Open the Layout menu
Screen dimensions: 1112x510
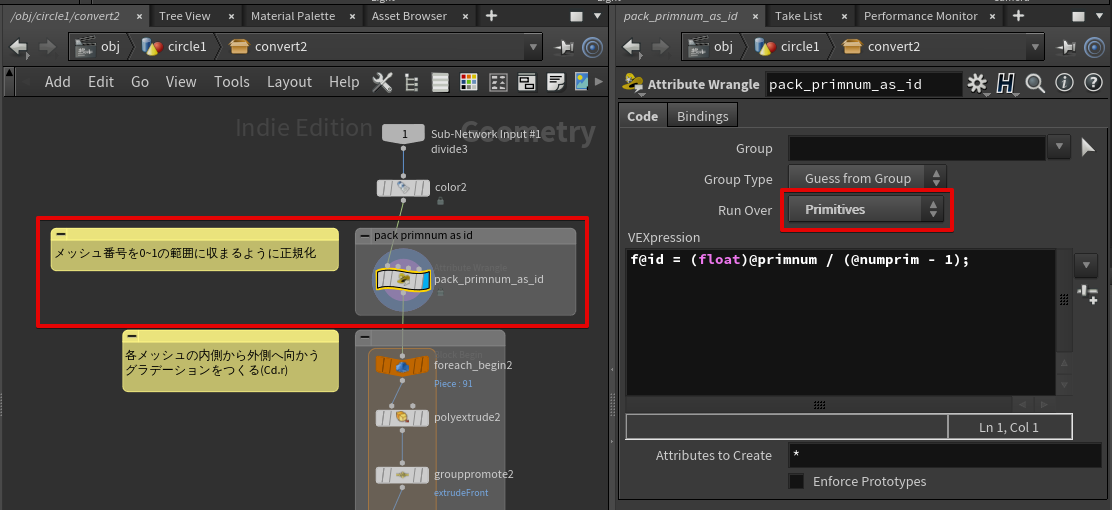[x=289, y=82]
